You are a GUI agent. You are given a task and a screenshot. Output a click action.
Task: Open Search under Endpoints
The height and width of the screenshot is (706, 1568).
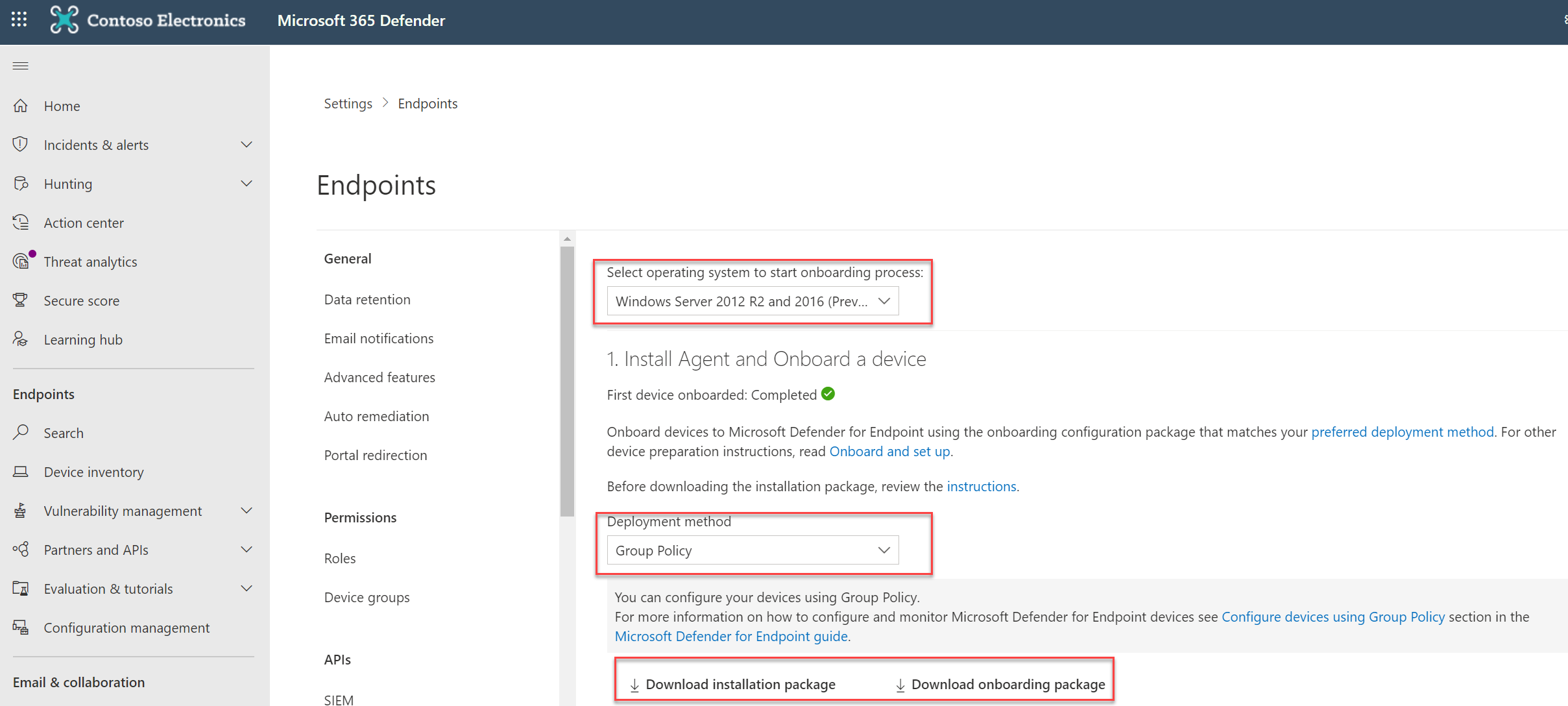64,433
